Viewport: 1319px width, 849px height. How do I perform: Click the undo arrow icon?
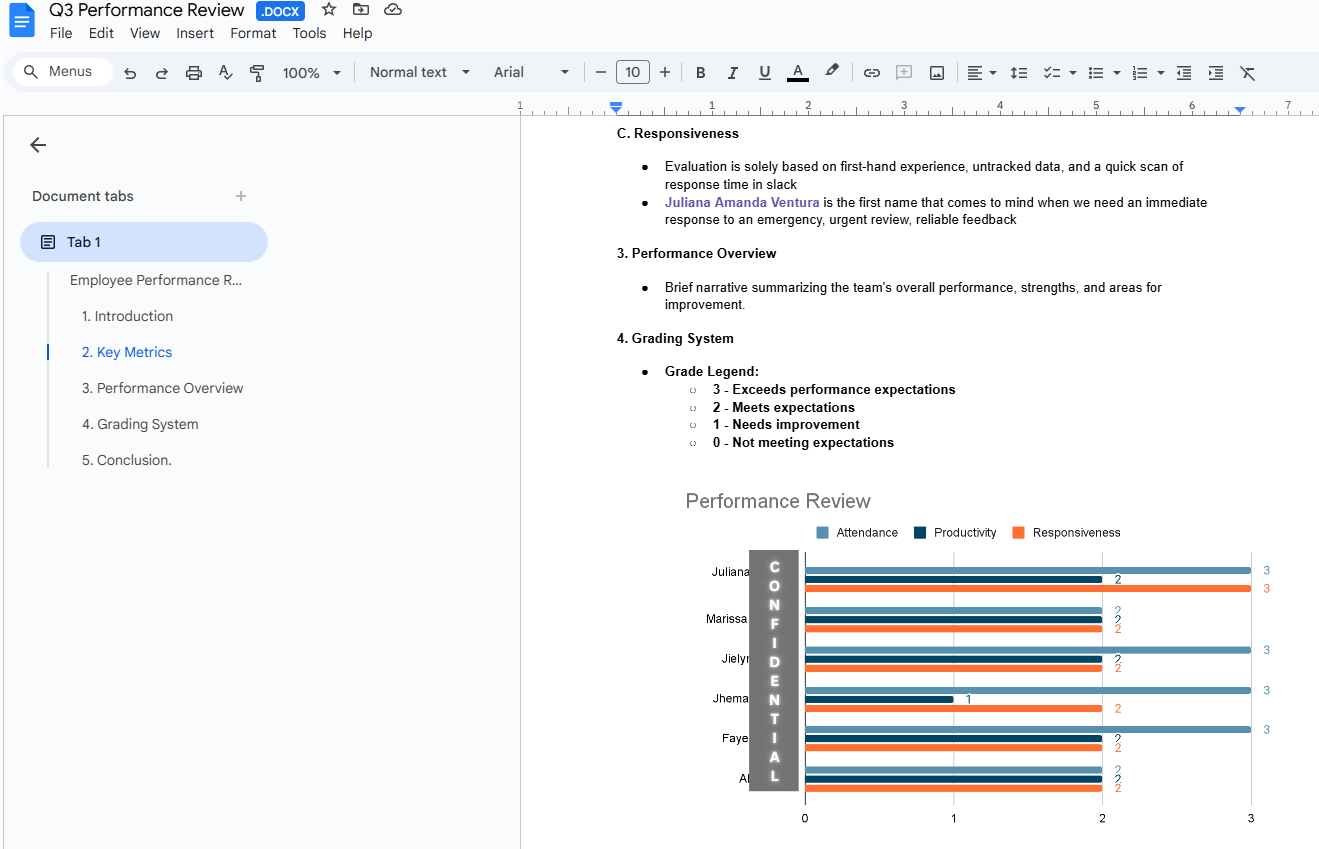(x=130, y=73)
